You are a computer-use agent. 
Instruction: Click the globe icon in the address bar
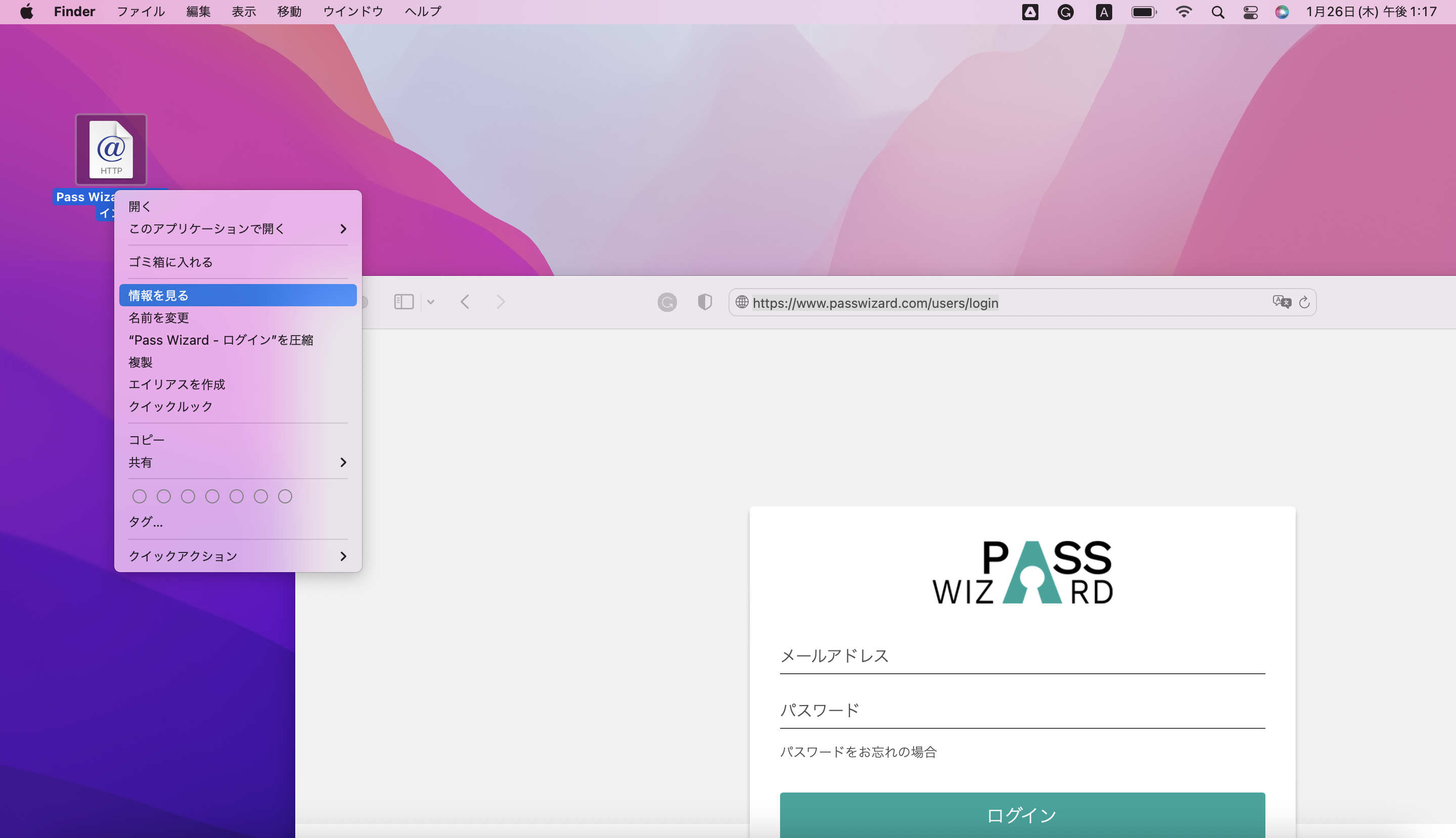coord(742,302)
